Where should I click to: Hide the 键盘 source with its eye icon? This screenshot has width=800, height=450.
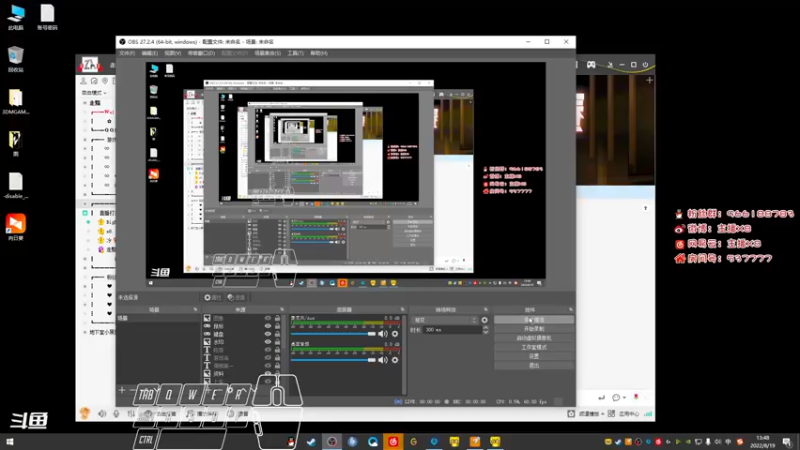(x=268, y=334)
